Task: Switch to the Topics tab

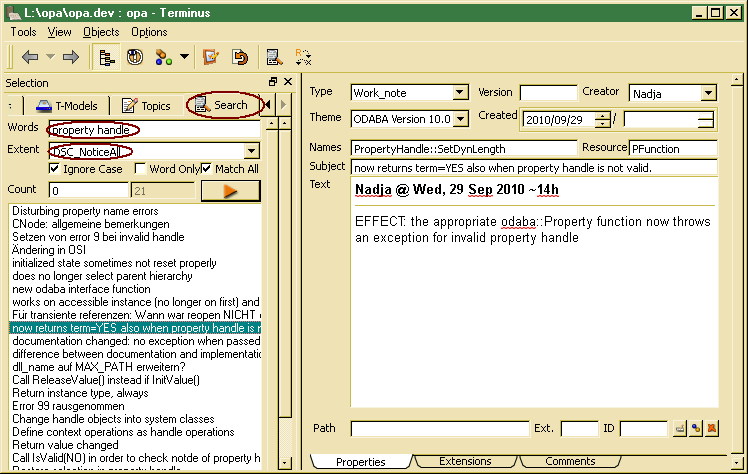Action: point(146,105)
